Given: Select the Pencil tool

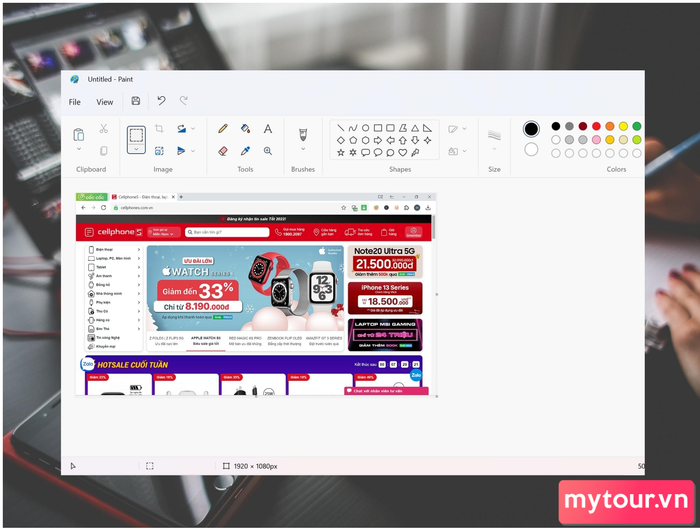Looking at the screenshot, I should [x=223, y=129].
